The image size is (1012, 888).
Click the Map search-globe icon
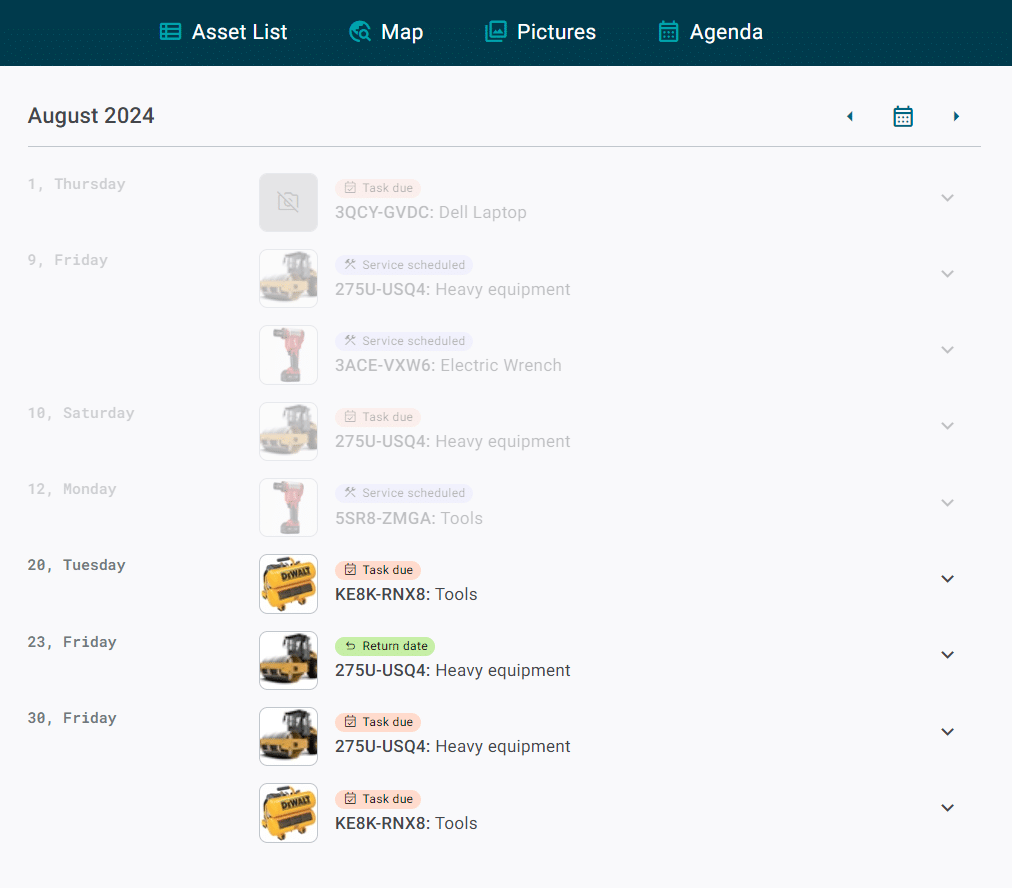pos(358,31)
